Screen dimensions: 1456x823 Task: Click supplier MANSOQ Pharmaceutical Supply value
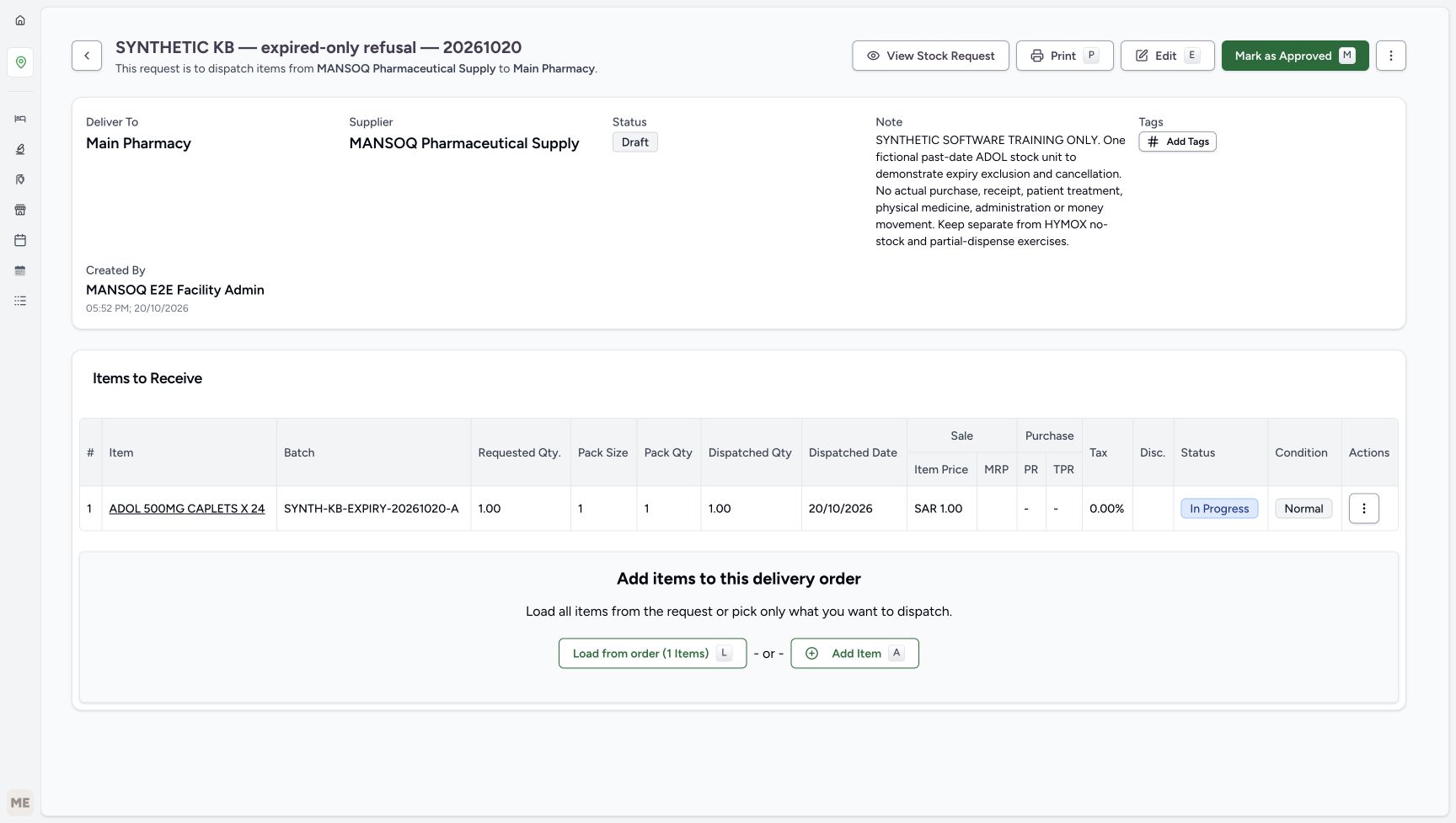point(464,143)
